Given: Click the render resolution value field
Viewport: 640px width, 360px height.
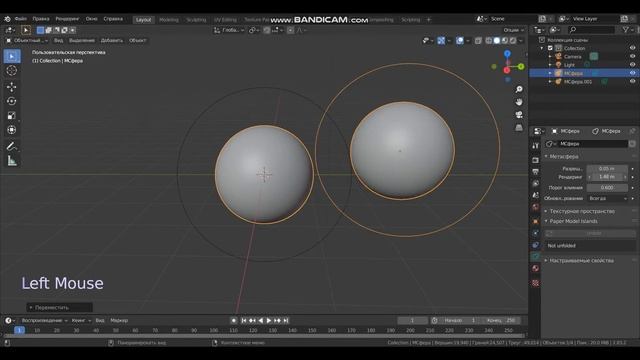Looking at the screenshot, I should 607,177.
